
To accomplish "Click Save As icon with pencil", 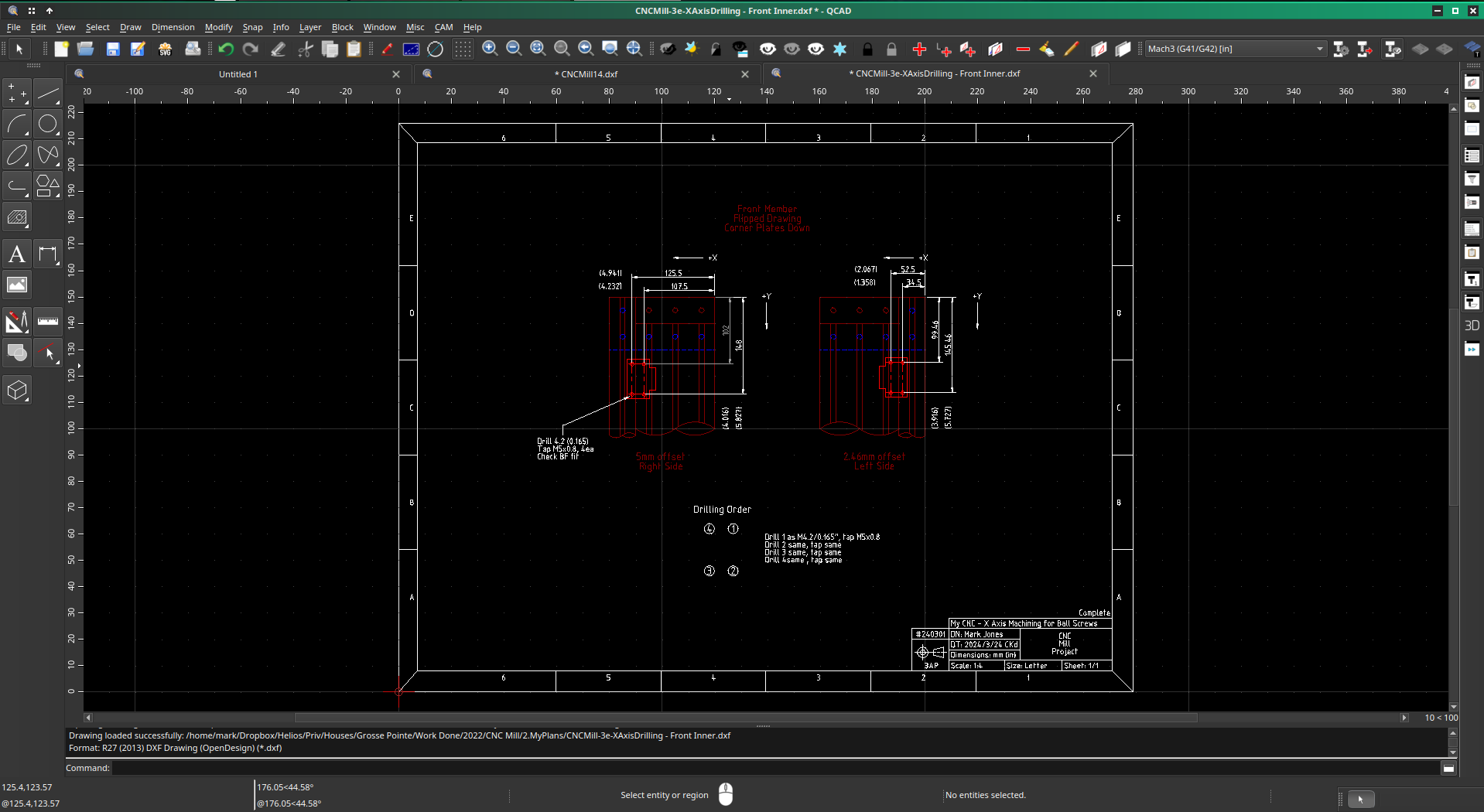I will (138, 49).
